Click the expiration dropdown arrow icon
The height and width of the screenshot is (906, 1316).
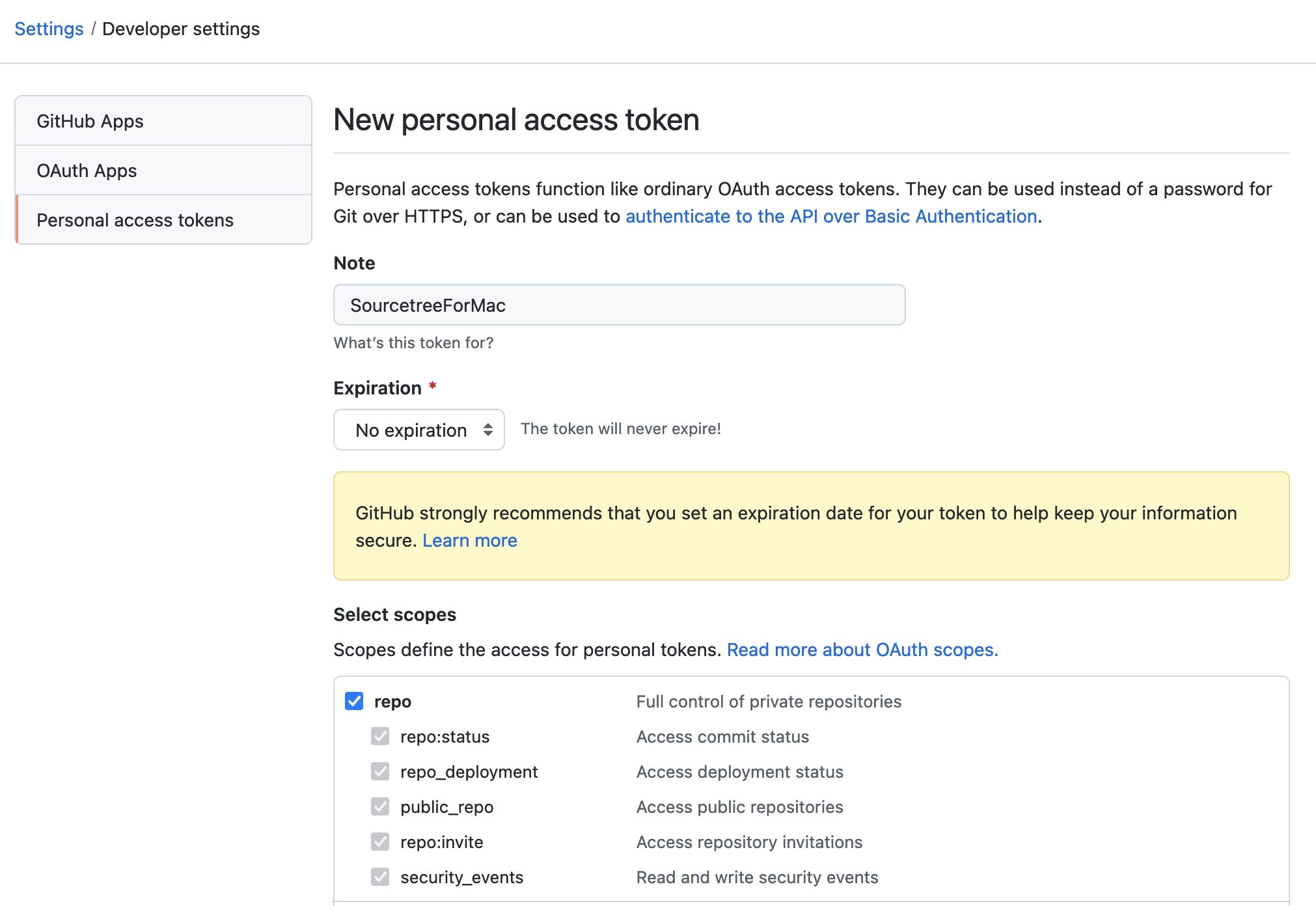point(488,430)
